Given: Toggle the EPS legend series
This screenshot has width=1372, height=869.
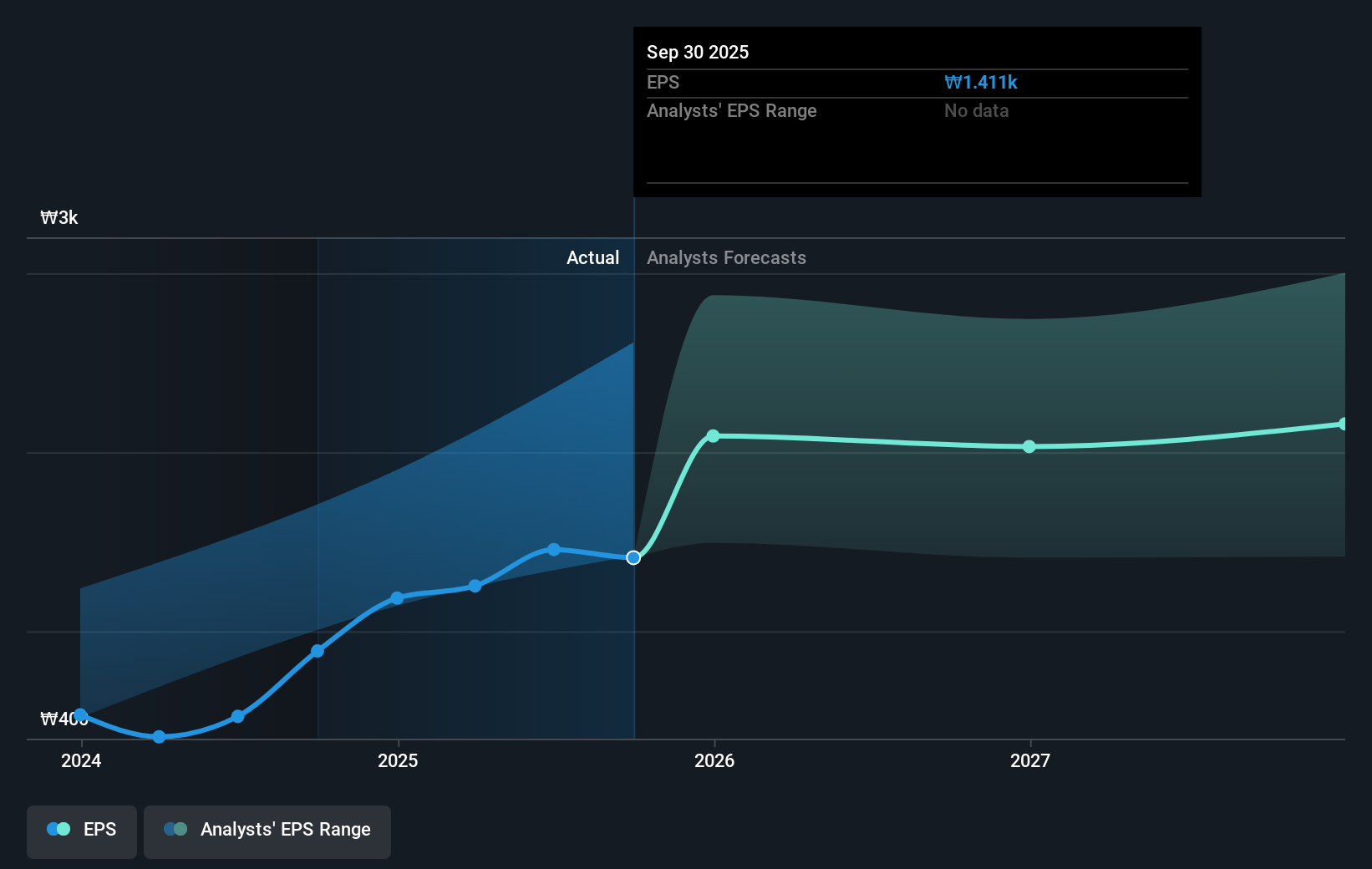Looking at the screenshot, I should tap(82, 831).
